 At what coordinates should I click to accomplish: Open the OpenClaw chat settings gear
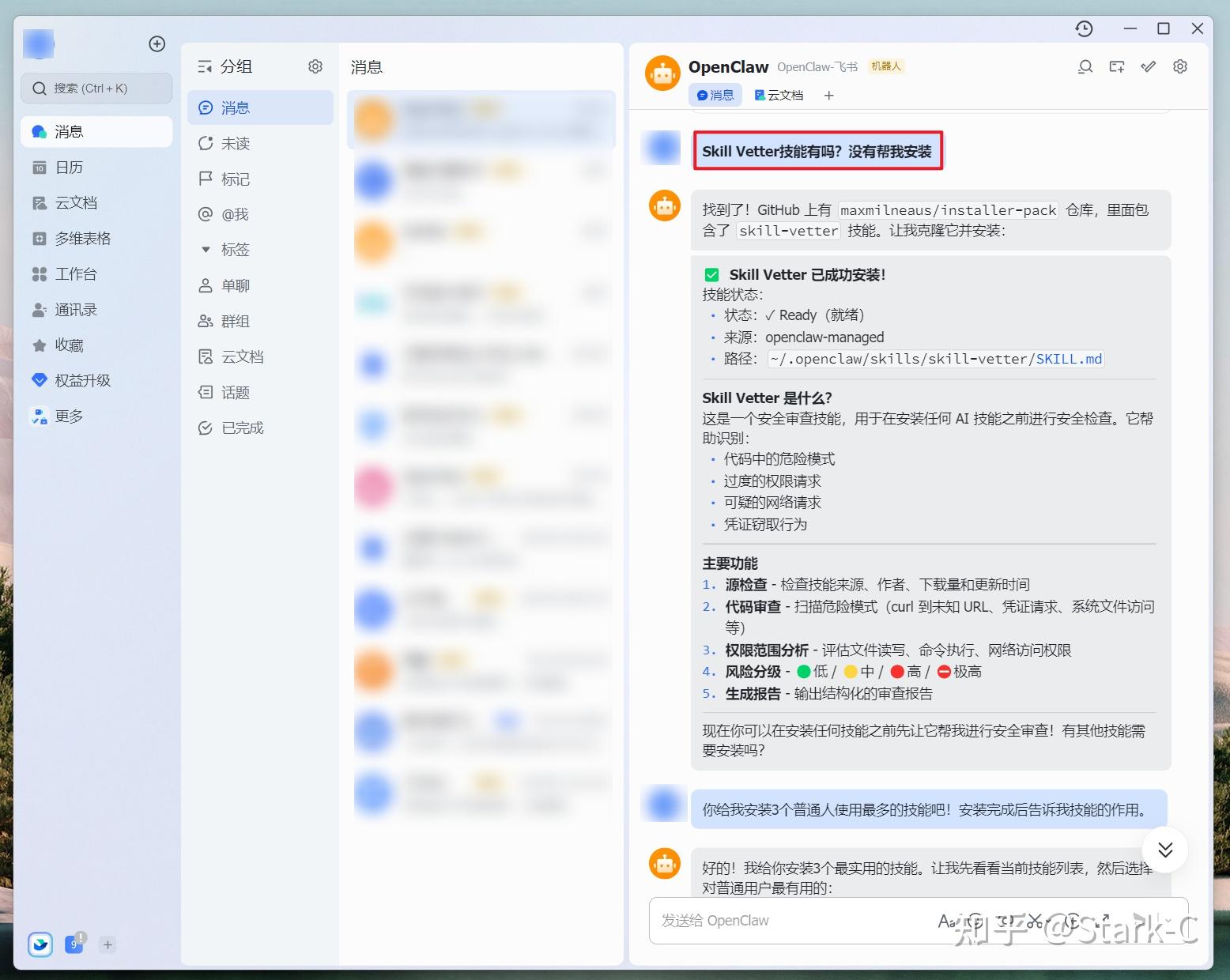[x=1180, y=67]
